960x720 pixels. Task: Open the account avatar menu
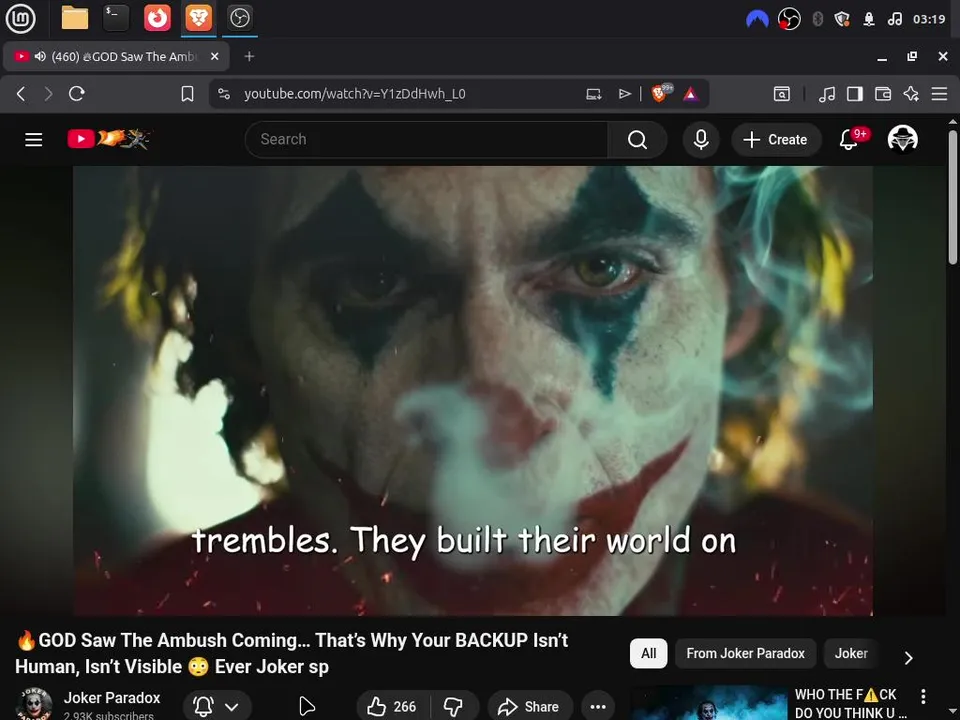(902, 140)
